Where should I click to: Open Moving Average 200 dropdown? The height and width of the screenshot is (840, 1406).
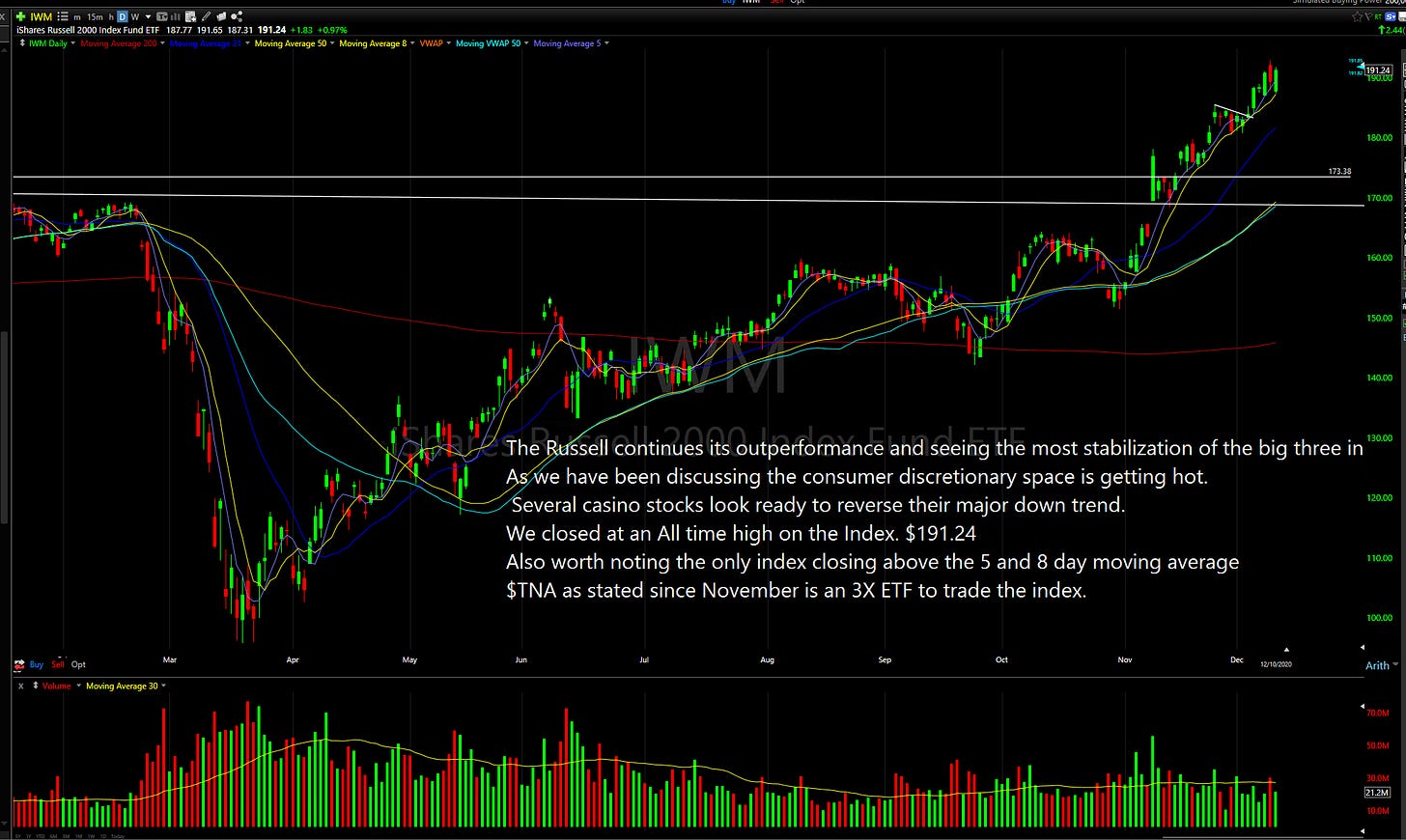(x=162, y=43)
